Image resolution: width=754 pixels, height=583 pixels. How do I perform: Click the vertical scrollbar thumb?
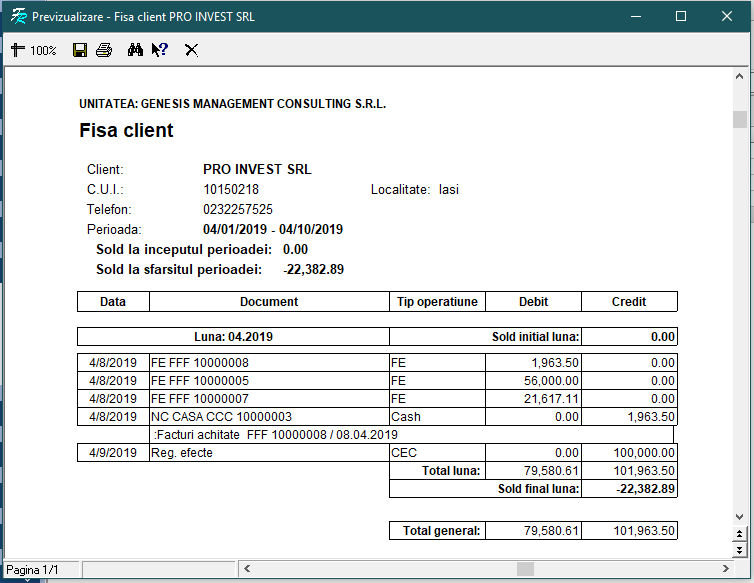(x=740, y=120)
